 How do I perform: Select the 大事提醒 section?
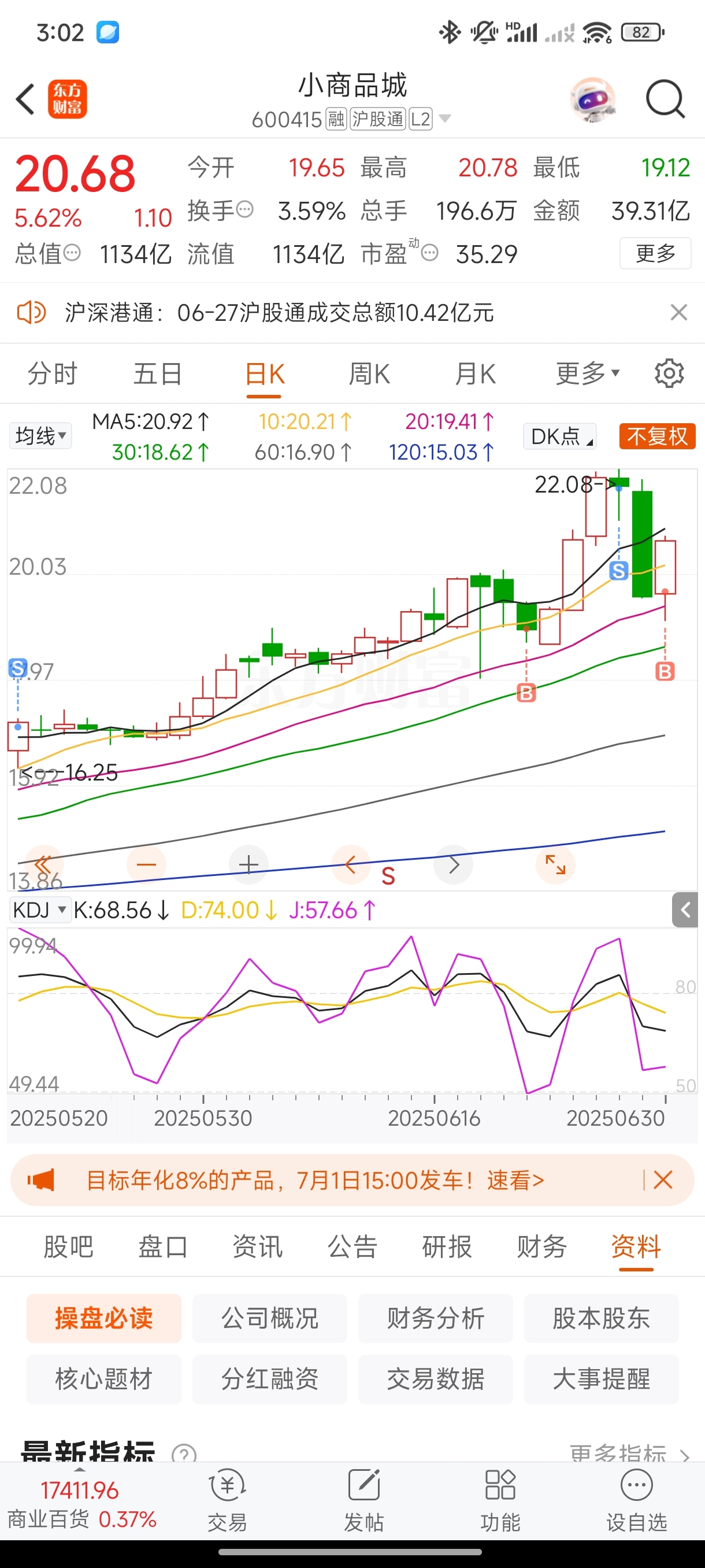[601, 1380]
